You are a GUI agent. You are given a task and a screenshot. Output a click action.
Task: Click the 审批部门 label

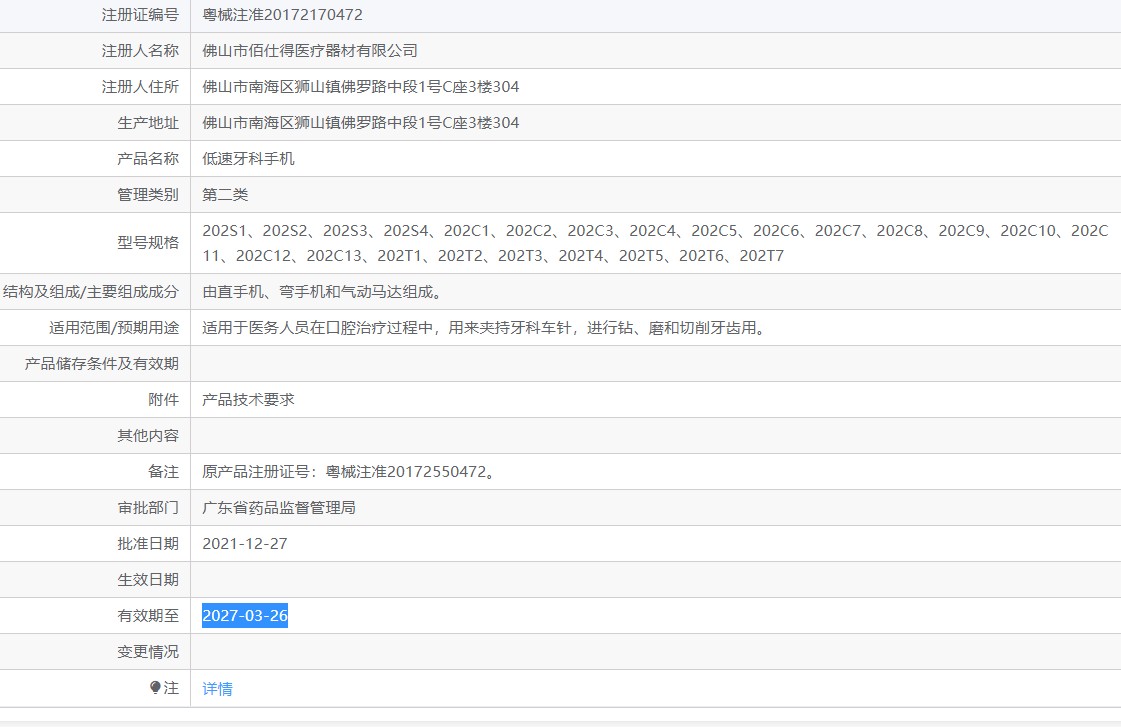[148, 508]
